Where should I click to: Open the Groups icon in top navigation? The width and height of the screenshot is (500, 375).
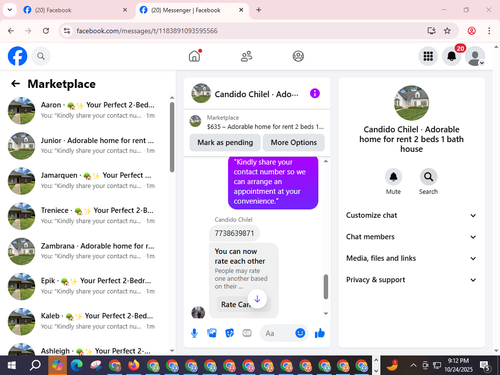point(298,56)
